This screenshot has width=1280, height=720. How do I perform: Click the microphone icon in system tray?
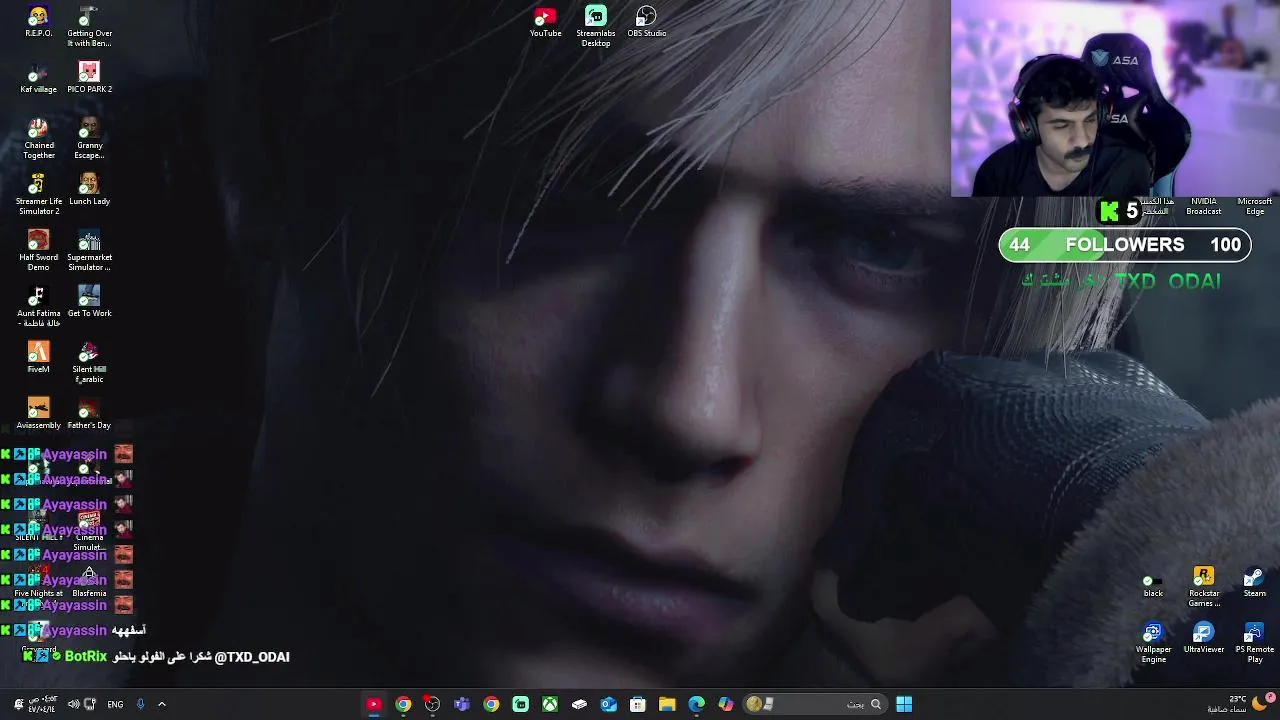(x=140, y=704)
